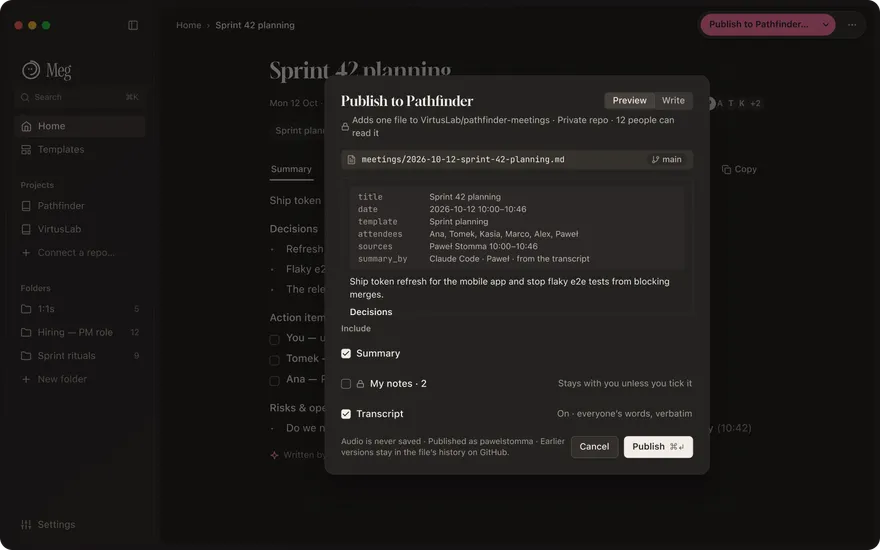The width and height of the screenshot is (880, 550).
Task: Check the 'You —' action item checkbox
Action: tap(274, 339)
